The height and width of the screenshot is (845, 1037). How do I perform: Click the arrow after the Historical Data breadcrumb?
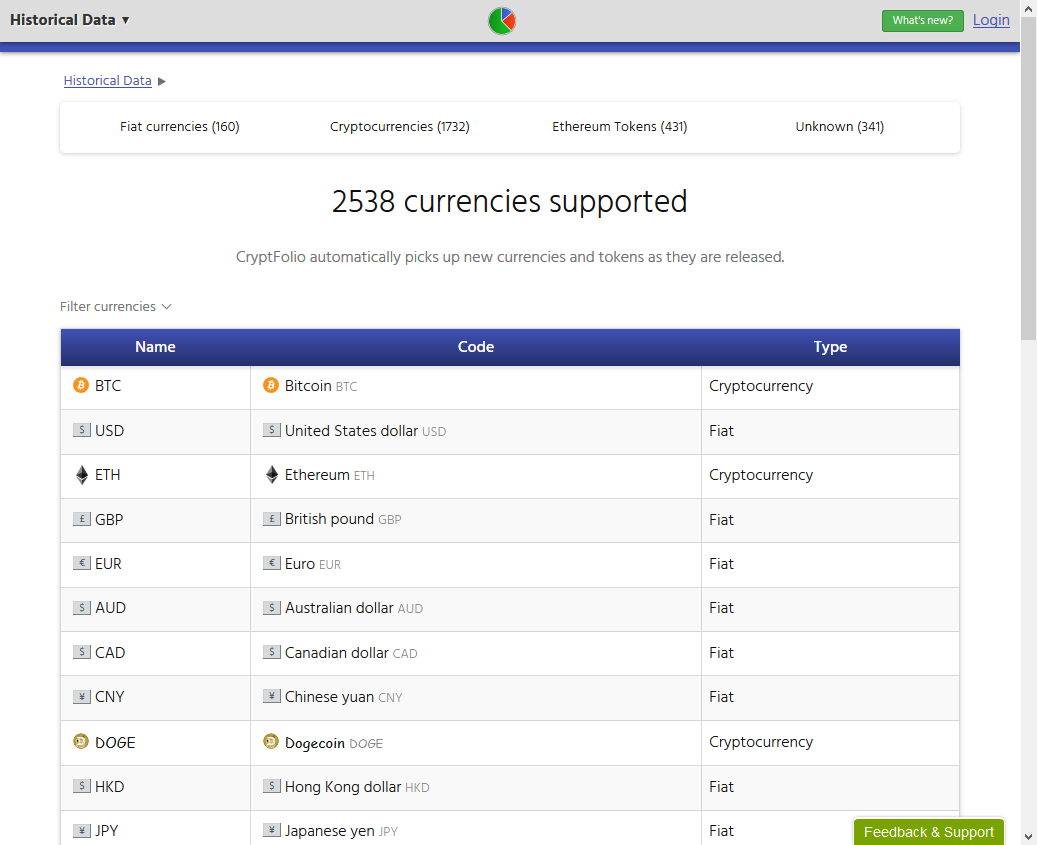(162, 81)
